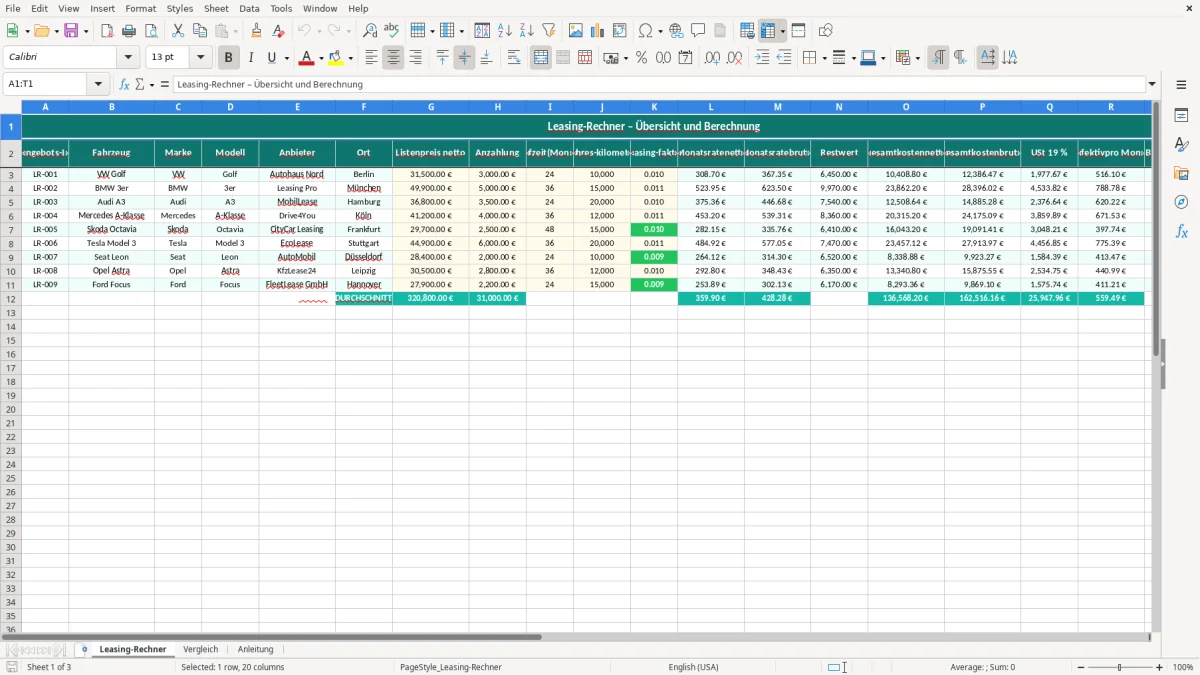Apply AutoFilter funnel icon
This screenshot has width=1200, height=675.
coord(549,31)
